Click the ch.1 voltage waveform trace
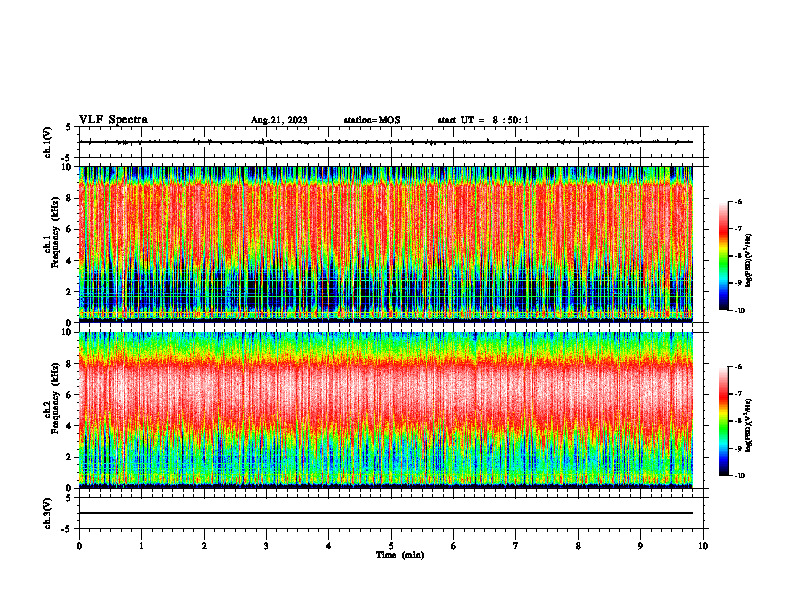Viewport: 792px width, 612px height. 386,142
